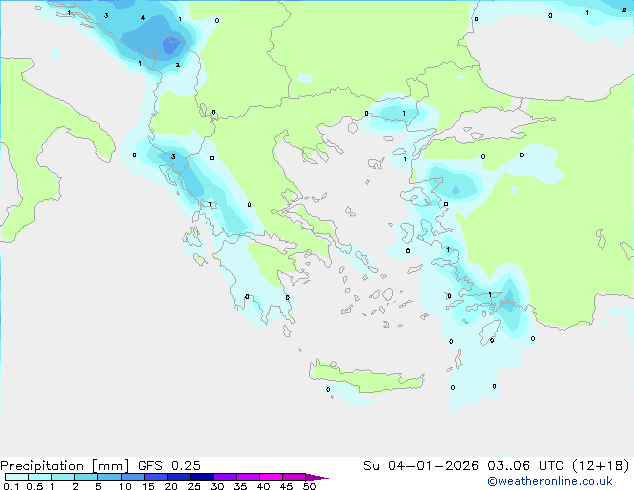Image resolution: width=634 pixels, height=490 pixels.
Task: Click the '25' legend scale label
Action: pos(194,486)
